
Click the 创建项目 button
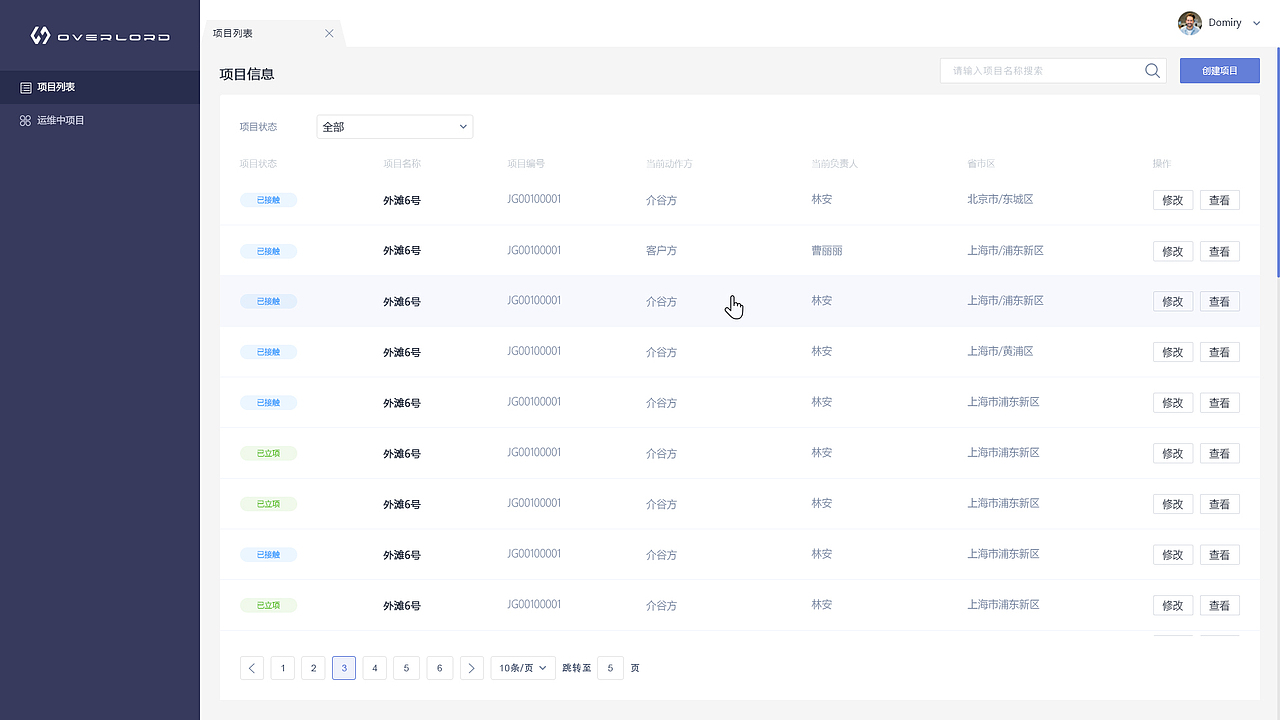click(1219, 70)
